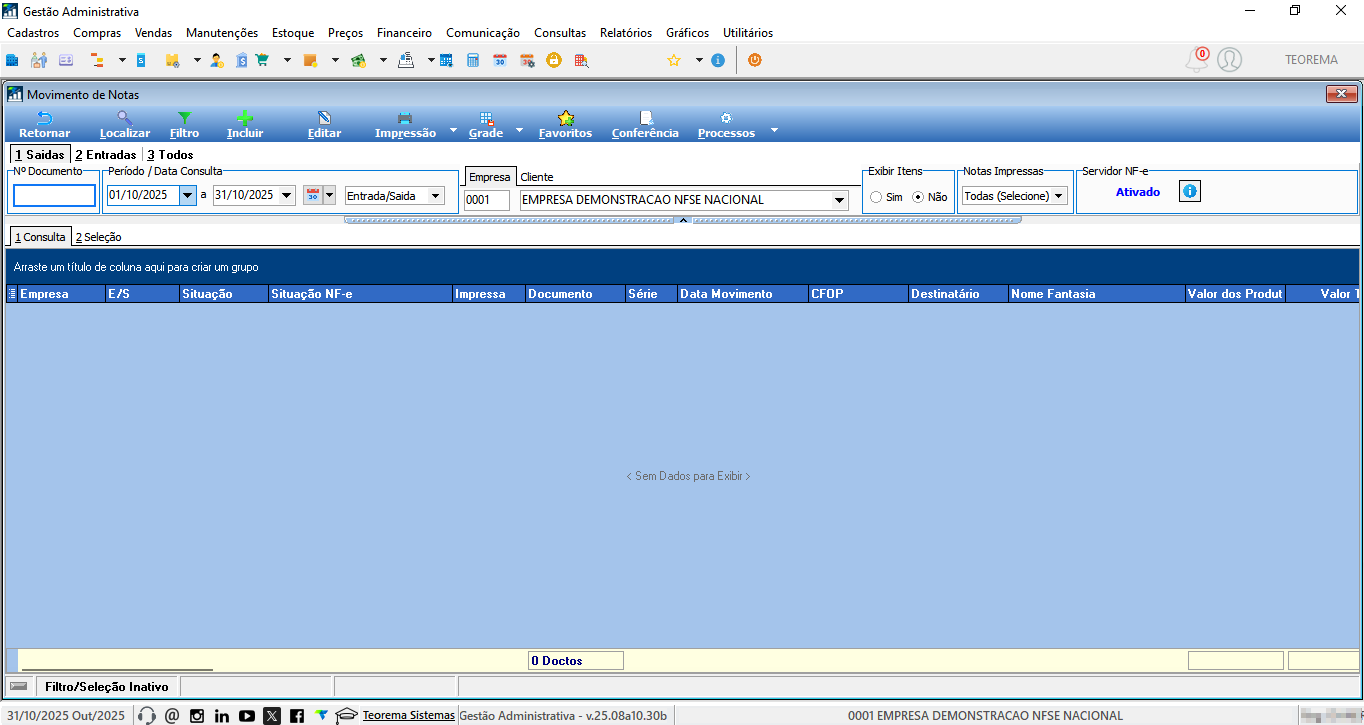1364x725 pixels.
Task: Sort by Data Movimento column header
Action: tap(742, 294)
